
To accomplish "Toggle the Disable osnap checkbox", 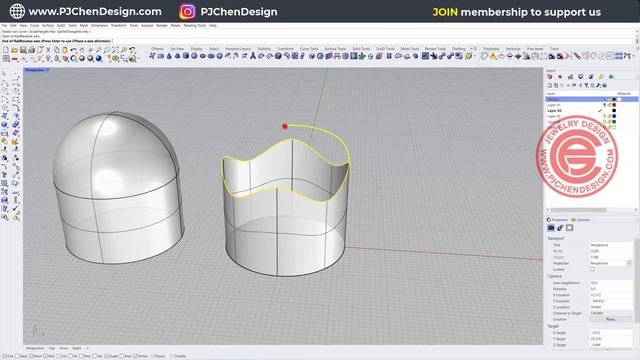I will coord(171,356).
